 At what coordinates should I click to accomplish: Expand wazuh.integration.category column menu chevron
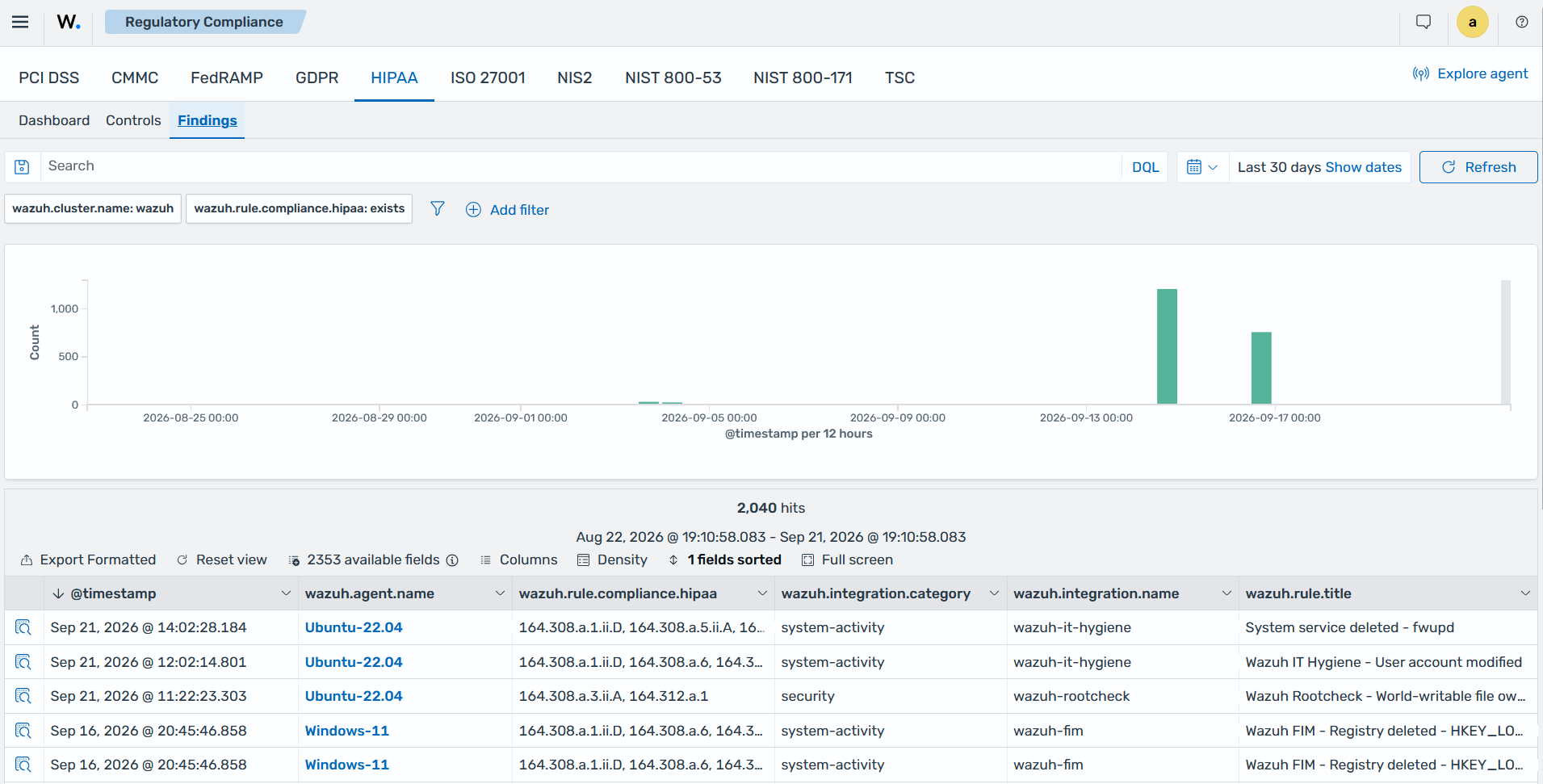pyautogui.click(x=994, y=593)
